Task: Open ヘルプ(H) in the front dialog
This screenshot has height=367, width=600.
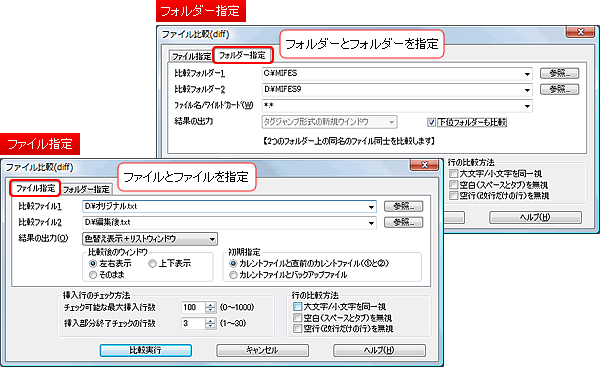Action: pos(379,350)
